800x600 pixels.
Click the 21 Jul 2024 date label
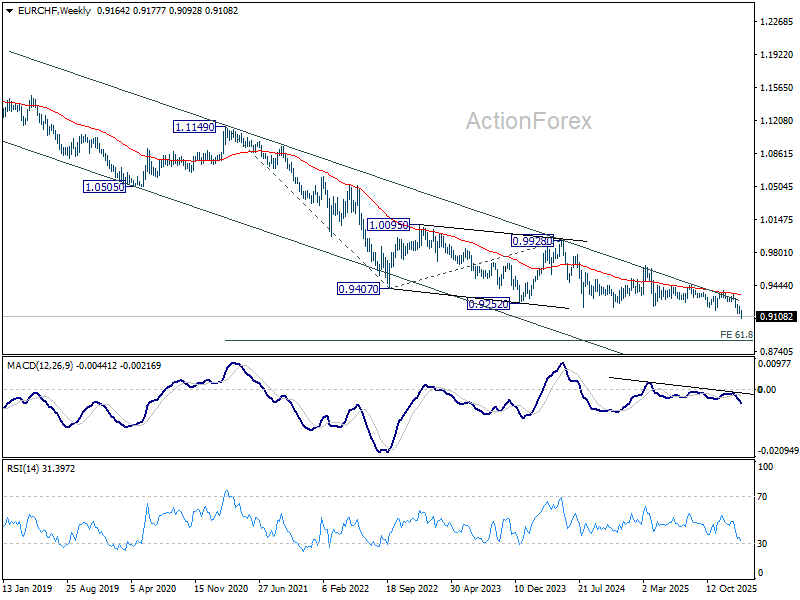click(x=602, y=589)
